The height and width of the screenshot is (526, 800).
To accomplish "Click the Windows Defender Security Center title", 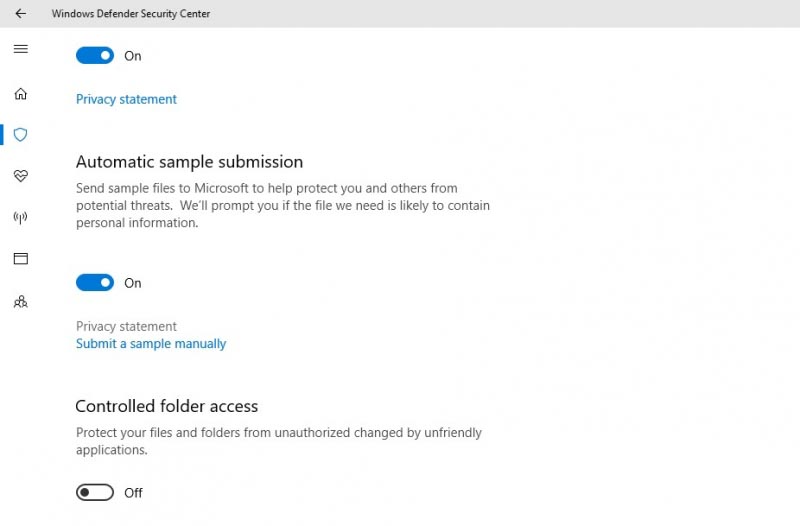I will coord(131,14).
